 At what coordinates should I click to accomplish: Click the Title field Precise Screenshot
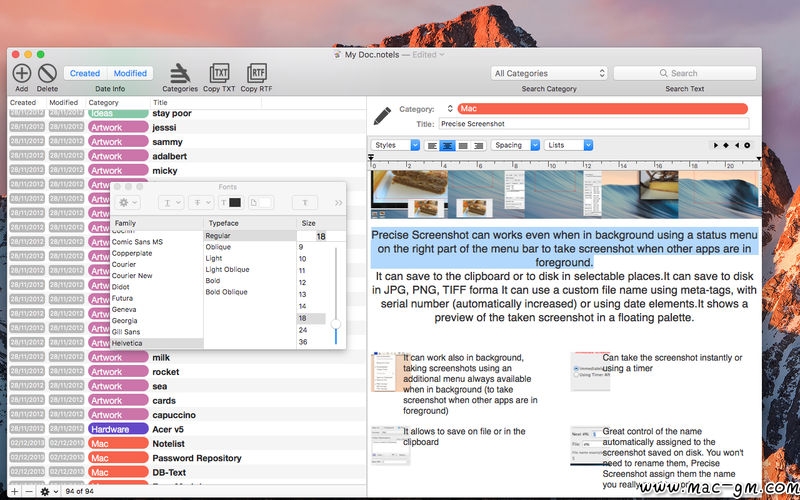coord(594,124)
